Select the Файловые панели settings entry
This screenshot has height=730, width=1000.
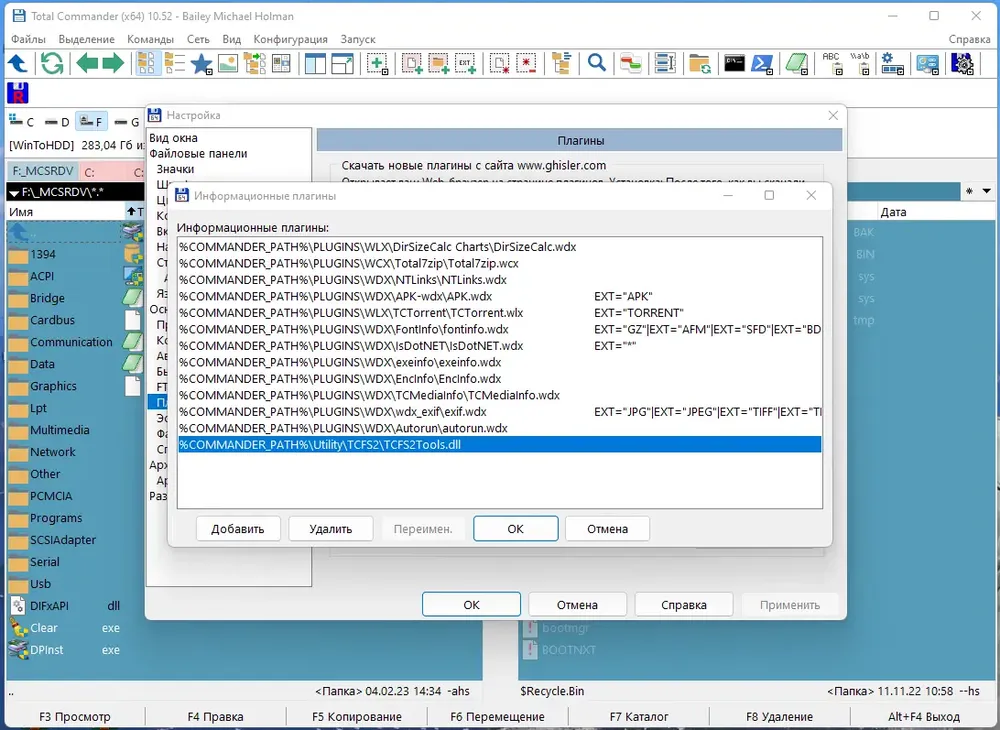click(198, 154)
